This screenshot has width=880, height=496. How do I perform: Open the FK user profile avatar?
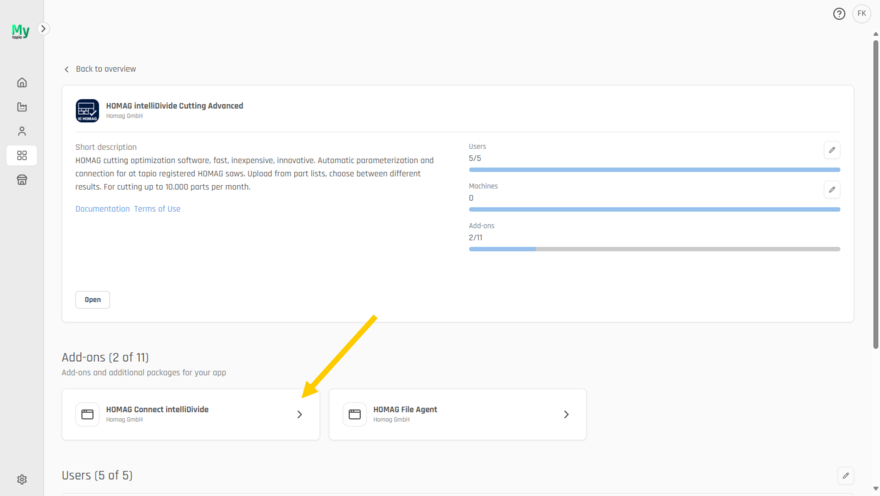[861, 14]
